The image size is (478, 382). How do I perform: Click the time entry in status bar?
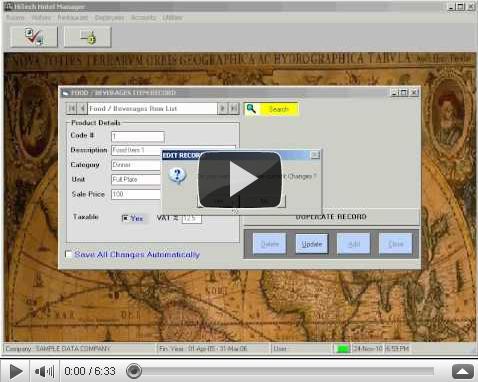(397, 349)
